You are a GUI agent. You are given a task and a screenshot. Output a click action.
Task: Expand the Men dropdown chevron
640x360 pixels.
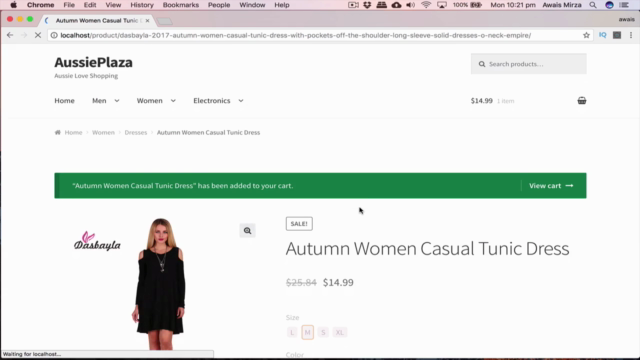(117, 100)
